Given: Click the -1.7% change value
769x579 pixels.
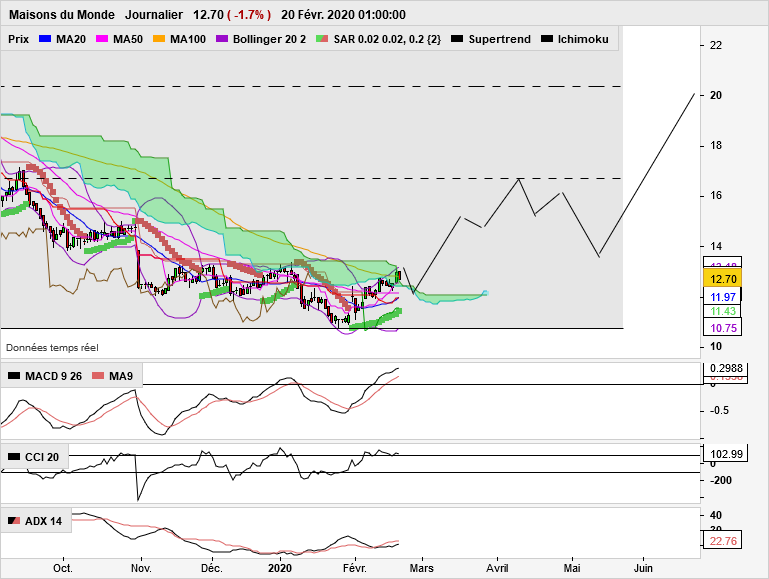Looking at the screenshot, I should point(249,15).
